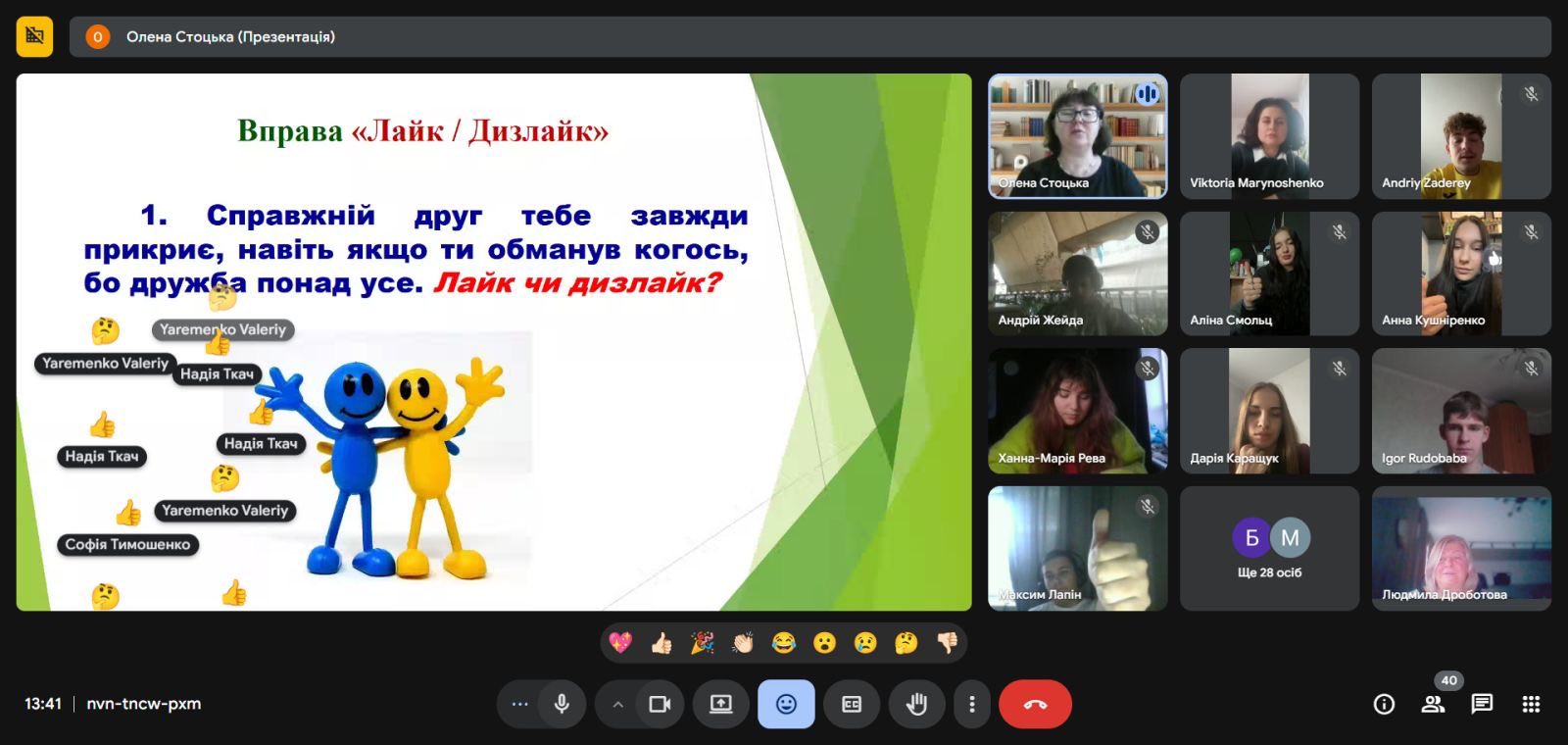The height and width of the screenshot is (745, 1568).
Task: Click the meeting code nvn-tncw-pxm
Action: [144, 703]
